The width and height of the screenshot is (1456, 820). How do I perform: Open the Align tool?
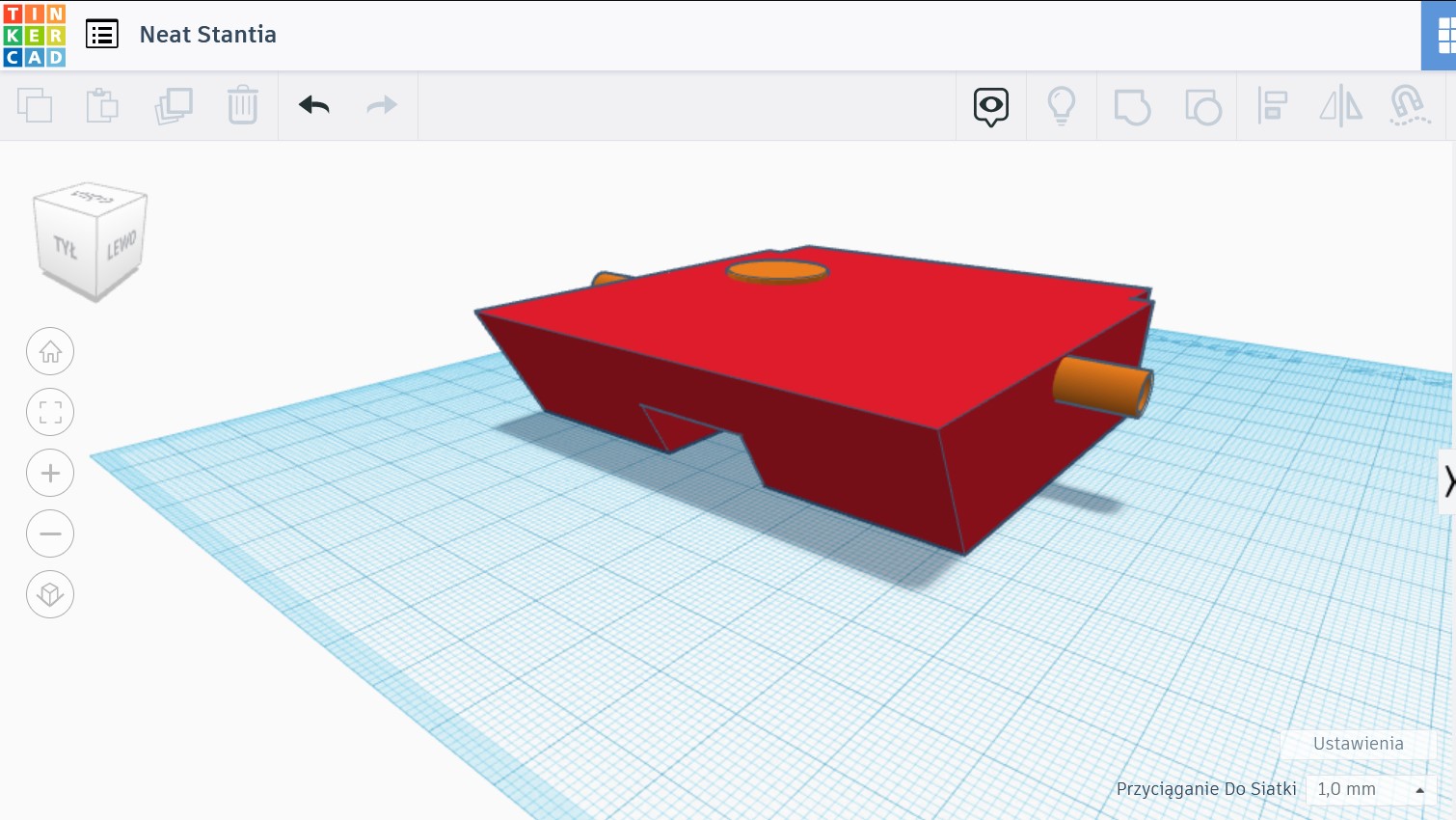[1273, 106]
